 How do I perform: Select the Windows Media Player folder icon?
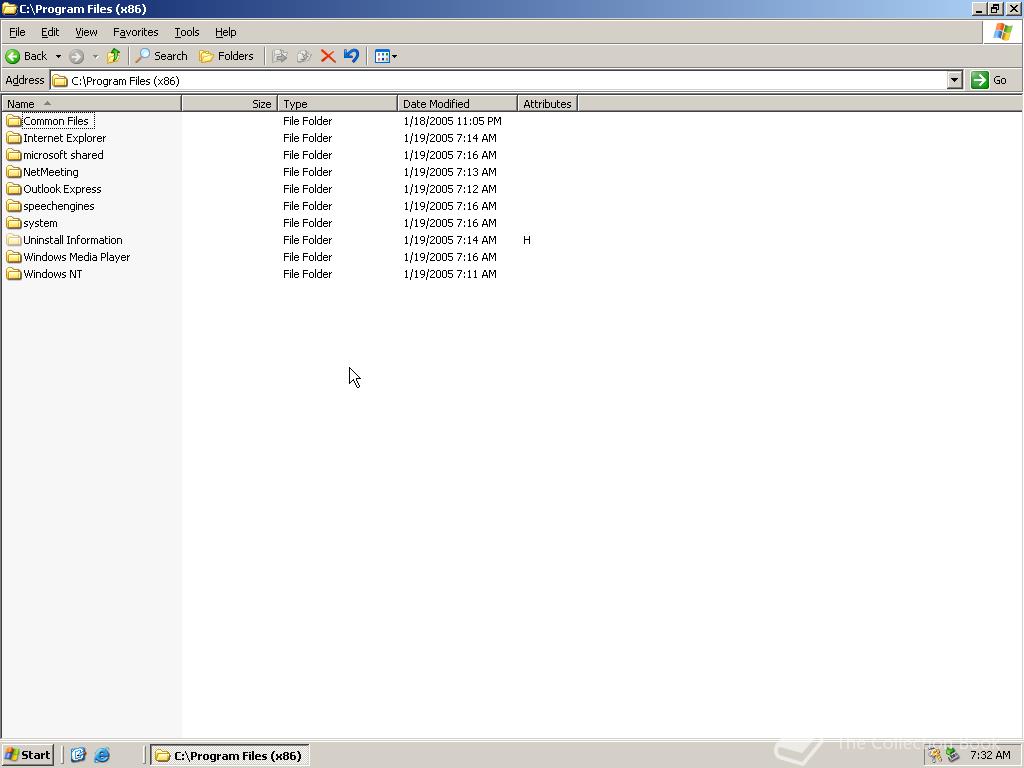[14, 257]
